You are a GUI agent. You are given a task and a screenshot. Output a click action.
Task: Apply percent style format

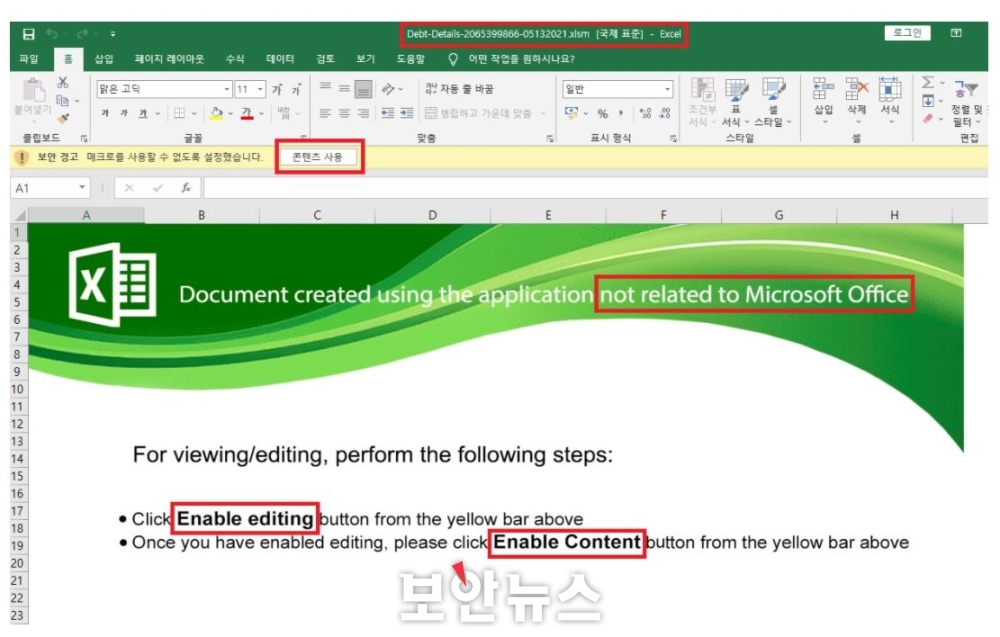pyautogui.click(x=603, y=113)
